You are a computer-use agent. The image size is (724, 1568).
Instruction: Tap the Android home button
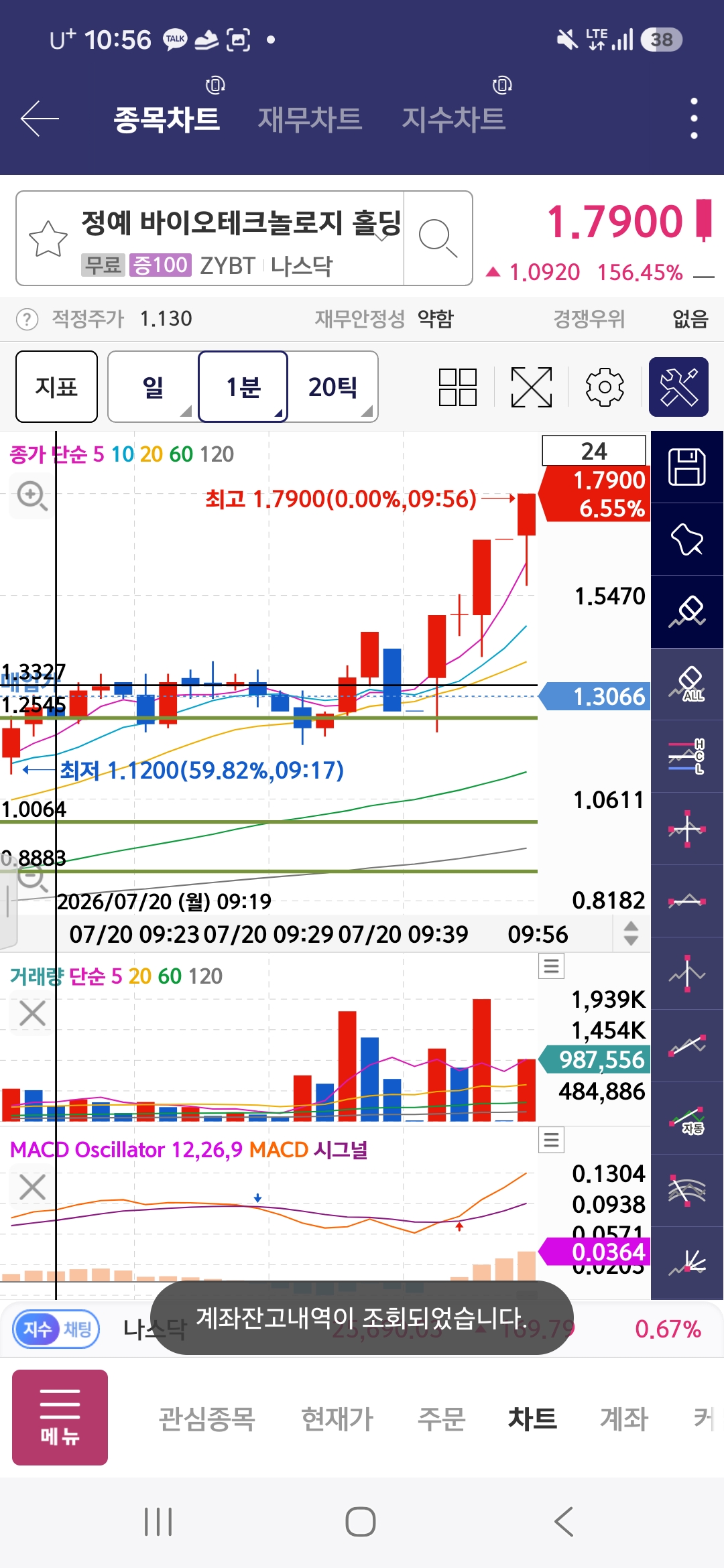point(361,1522)
